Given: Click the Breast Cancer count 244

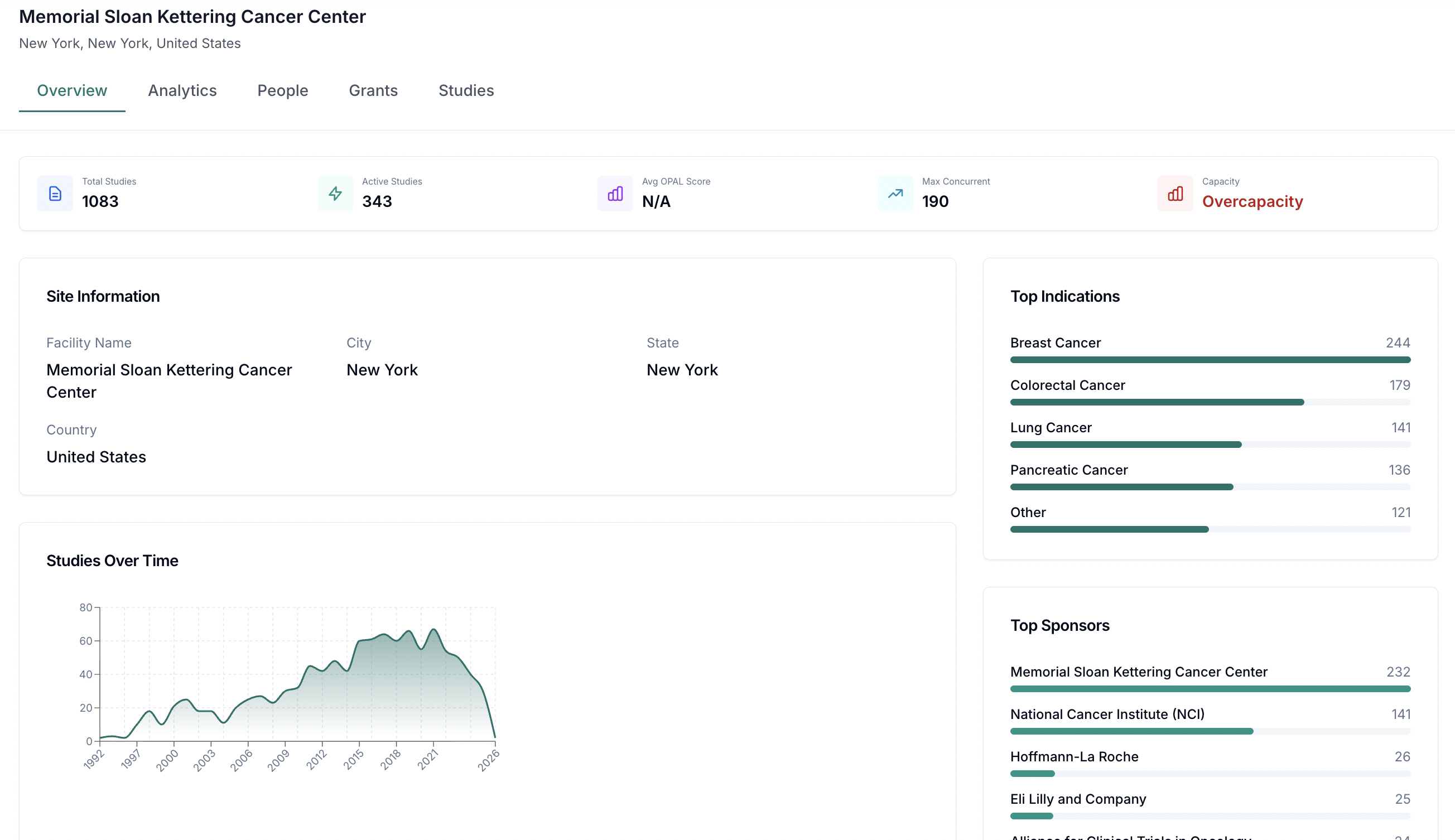Looking at the screenshot, I should click(1398, 342).
